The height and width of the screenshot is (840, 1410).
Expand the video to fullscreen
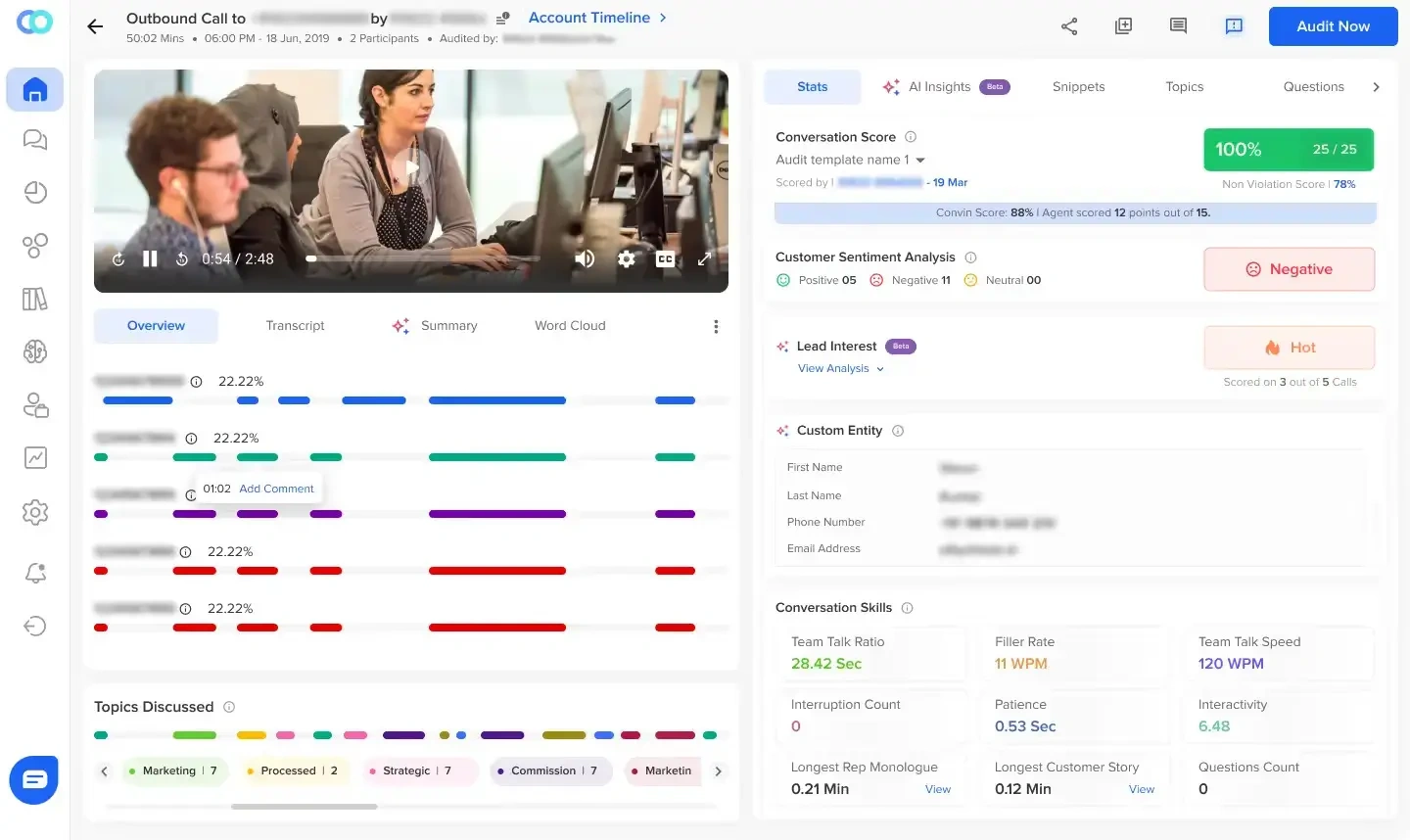coord(704,259)
